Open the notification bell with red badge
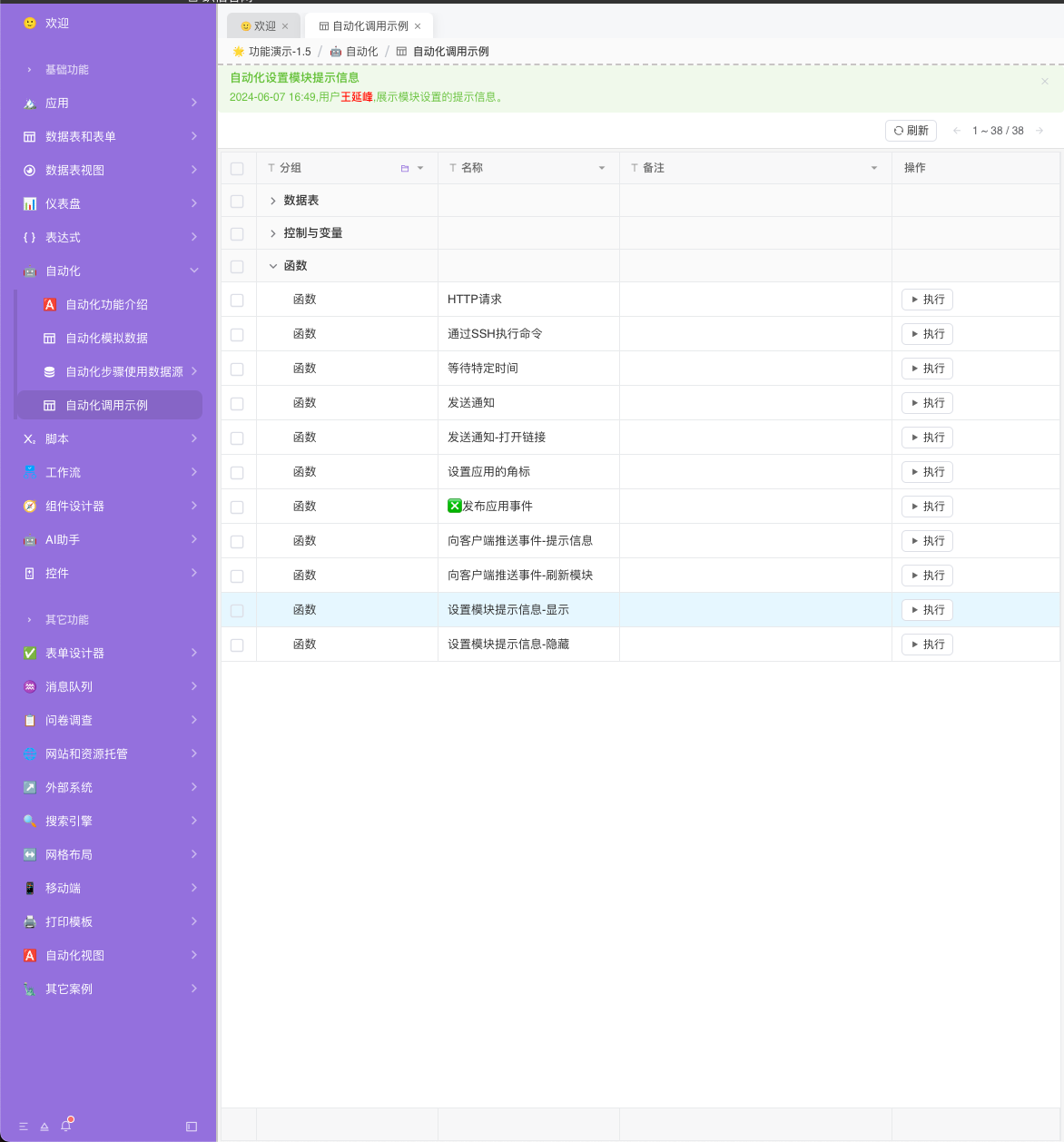The height and width of the screenshot is (1142, 1064). pos(64,1126)
